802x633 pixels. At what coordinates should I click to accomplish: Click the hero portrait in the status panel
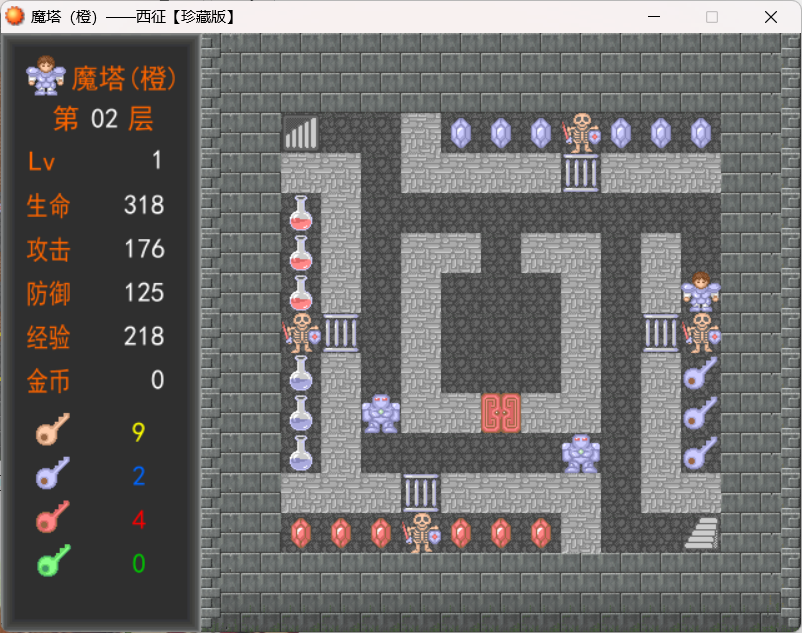tap(46, 76)
